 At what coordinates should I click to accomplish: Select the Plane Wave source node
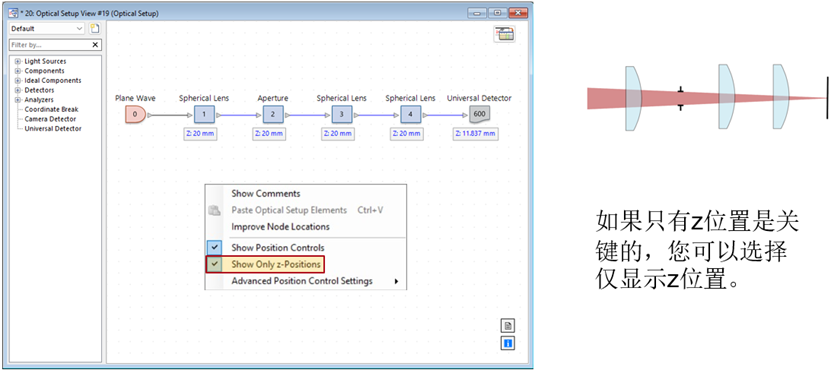coord(135,114)
